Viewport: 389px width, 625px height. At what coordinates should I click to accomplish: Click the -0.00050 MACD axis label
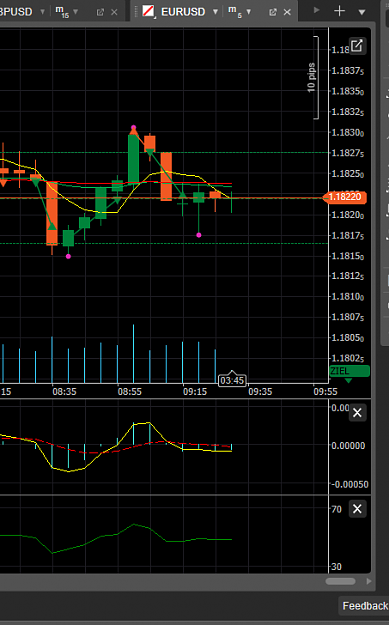(x=350, y=484)
